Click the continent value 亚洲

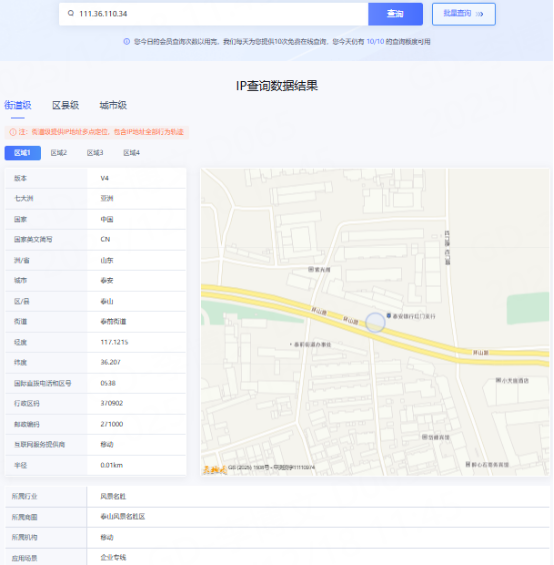[x=107, y=198]
